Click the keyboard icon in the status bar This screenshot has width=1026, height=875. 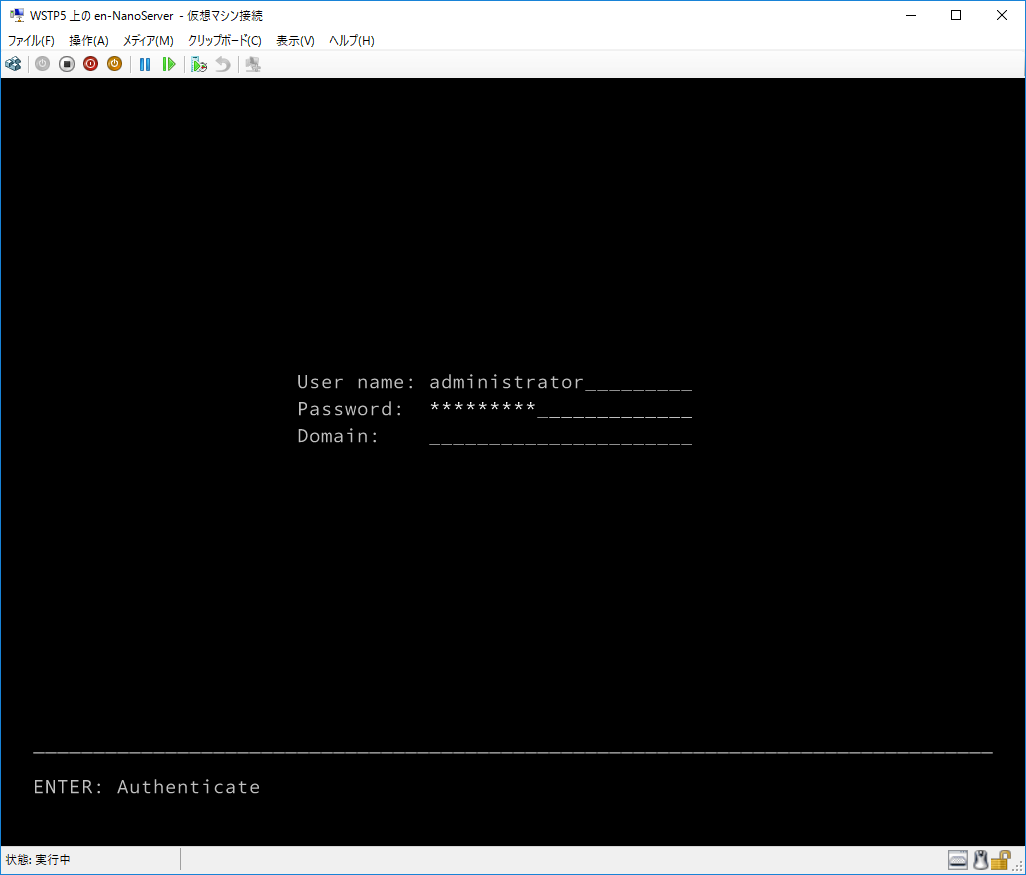[x=958, y=859]
